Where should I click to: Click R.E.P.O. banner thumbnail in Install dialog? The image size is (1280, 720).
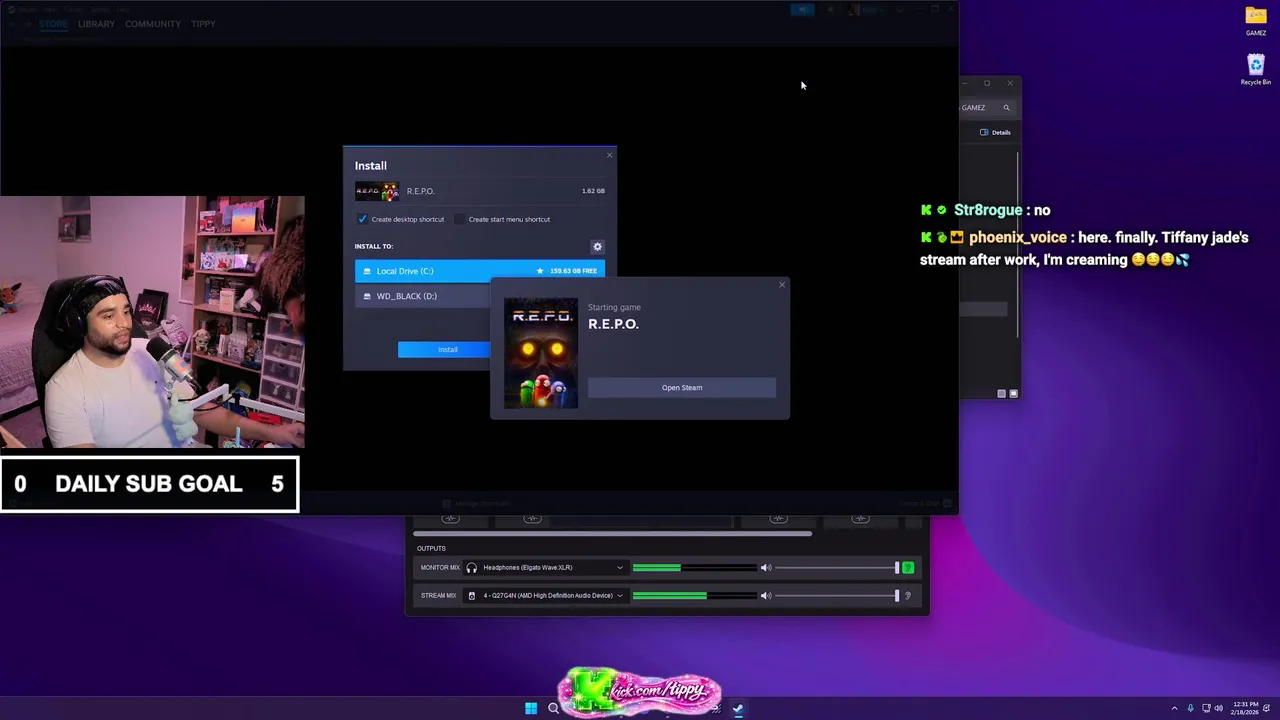(x=377, y=191)
